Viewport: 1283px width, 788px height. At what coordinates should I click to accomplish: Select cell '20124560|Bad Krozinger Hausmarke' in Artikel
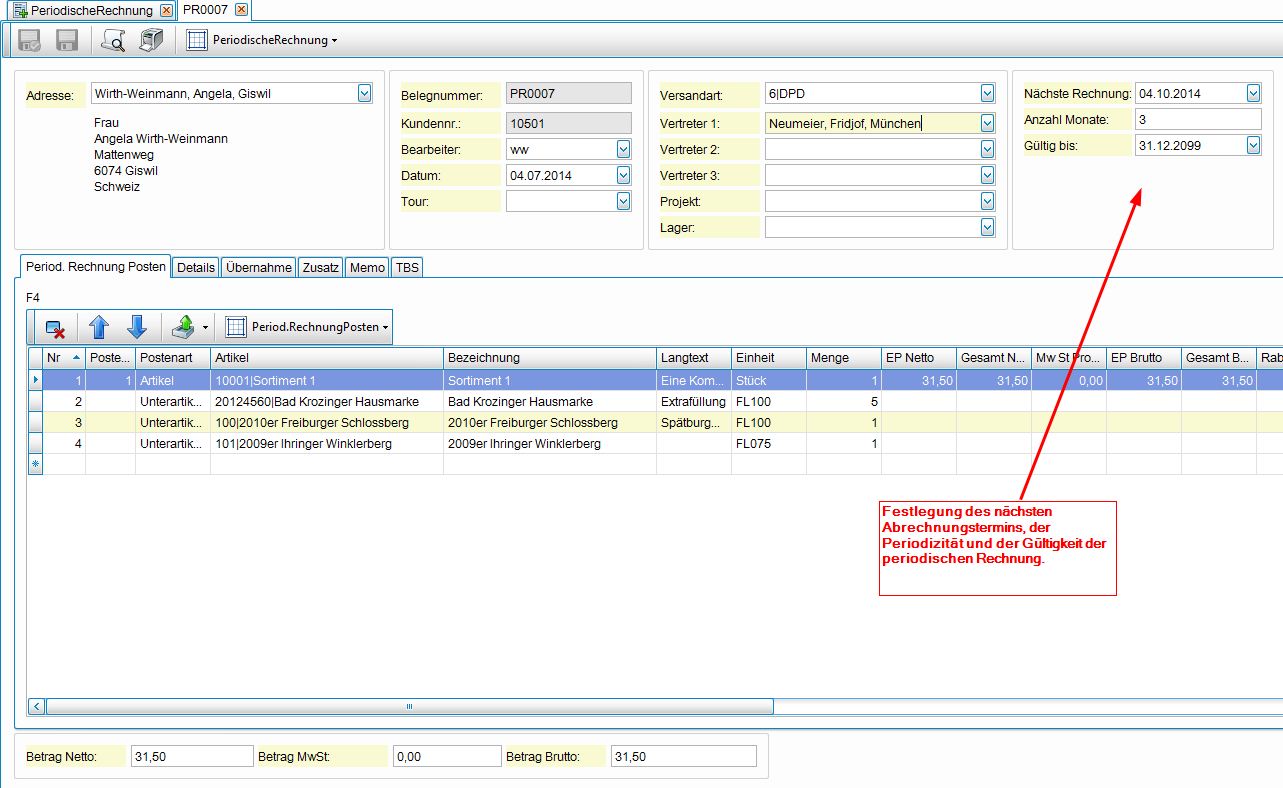[x=327, y=401]
